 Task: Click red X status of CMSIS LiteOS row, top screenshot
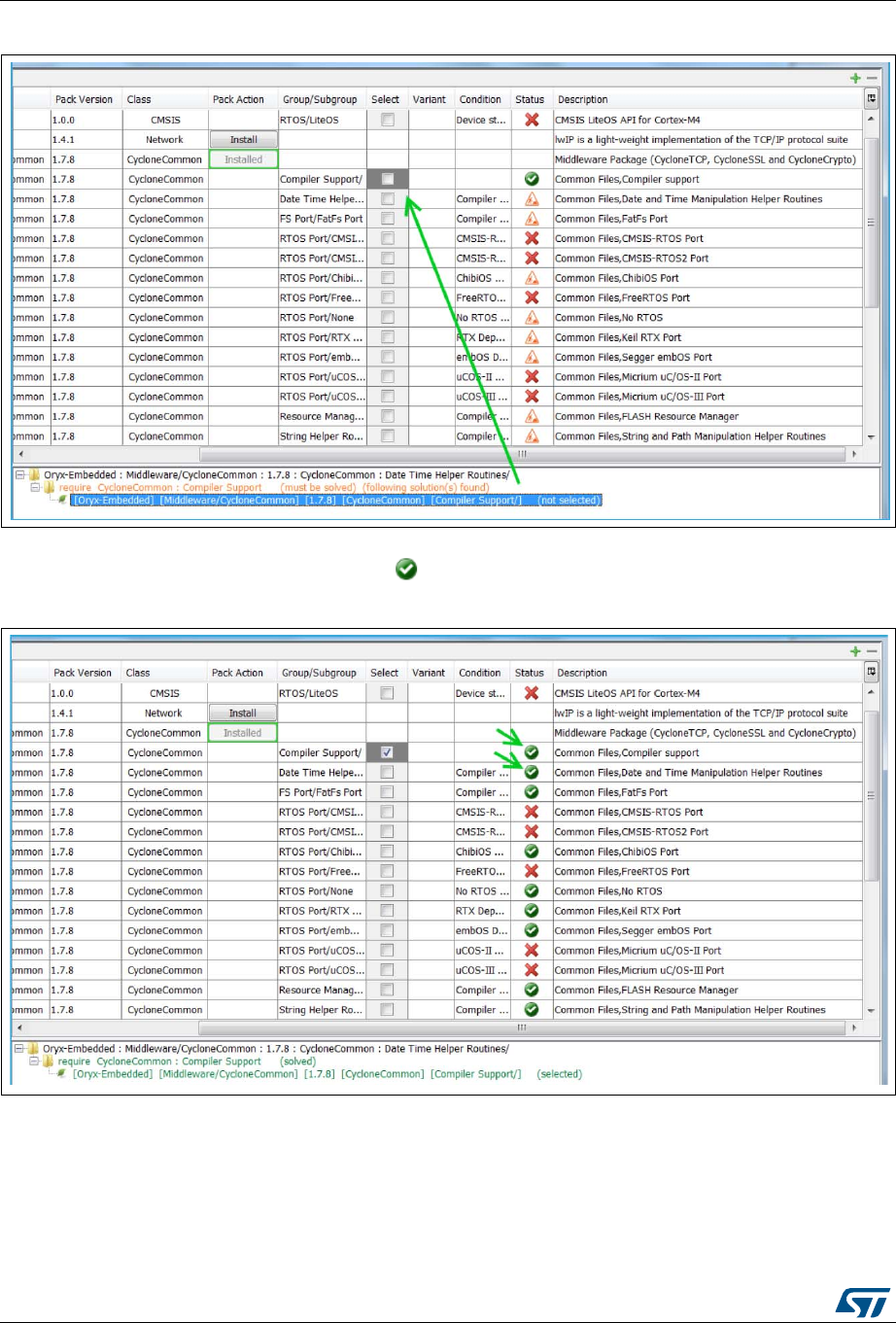(x=531, y=120)
